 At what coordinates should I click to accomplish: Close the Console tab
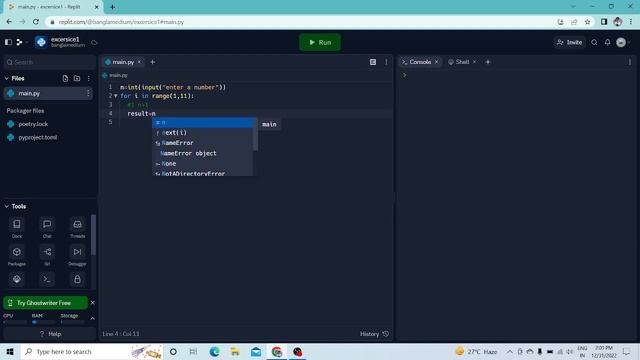pyautogui.click(x=436, y=62)
